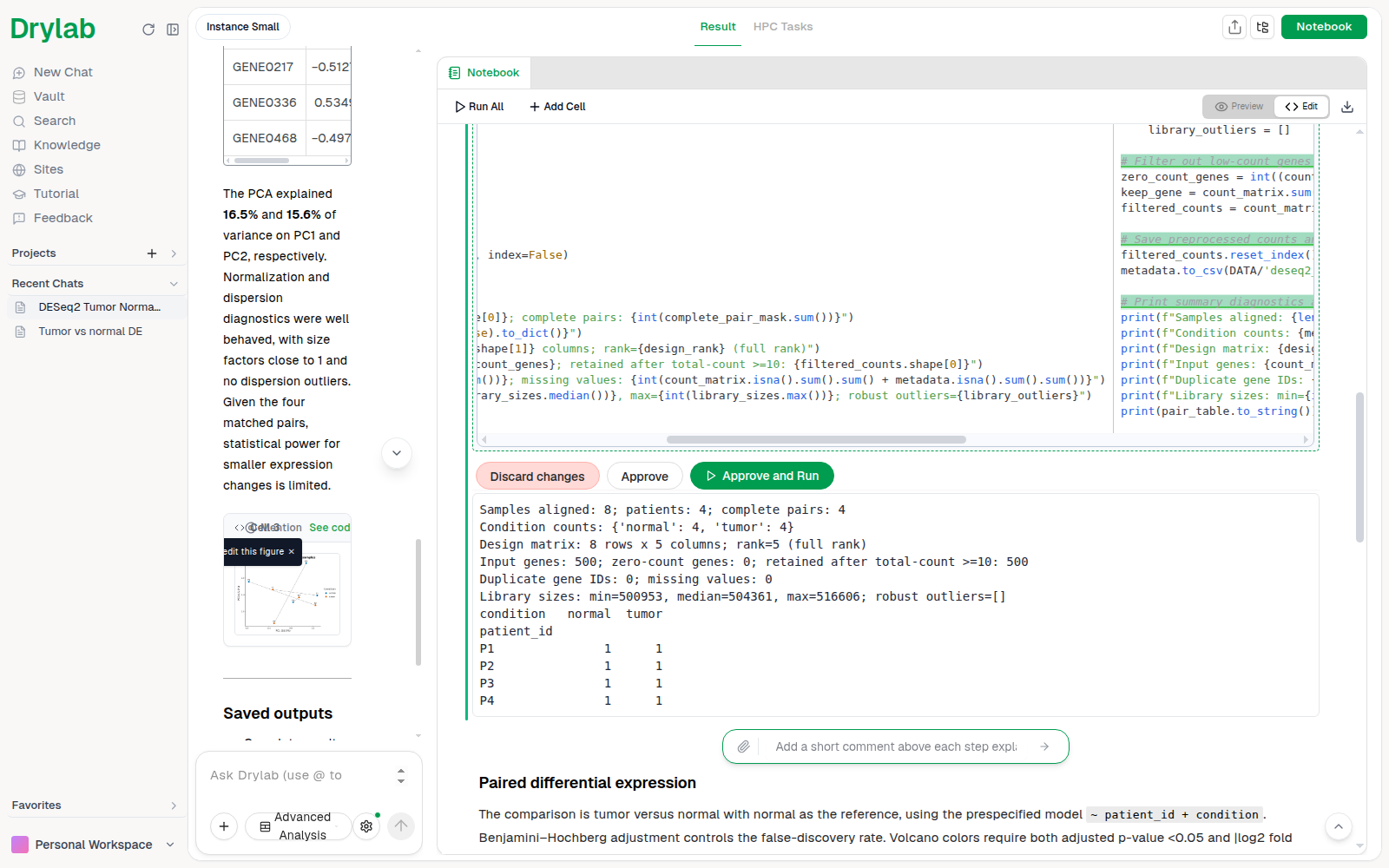This screenshot has height=868, width=1389.
Task: Open the share/export icon in header
Action: point(1234,27)
